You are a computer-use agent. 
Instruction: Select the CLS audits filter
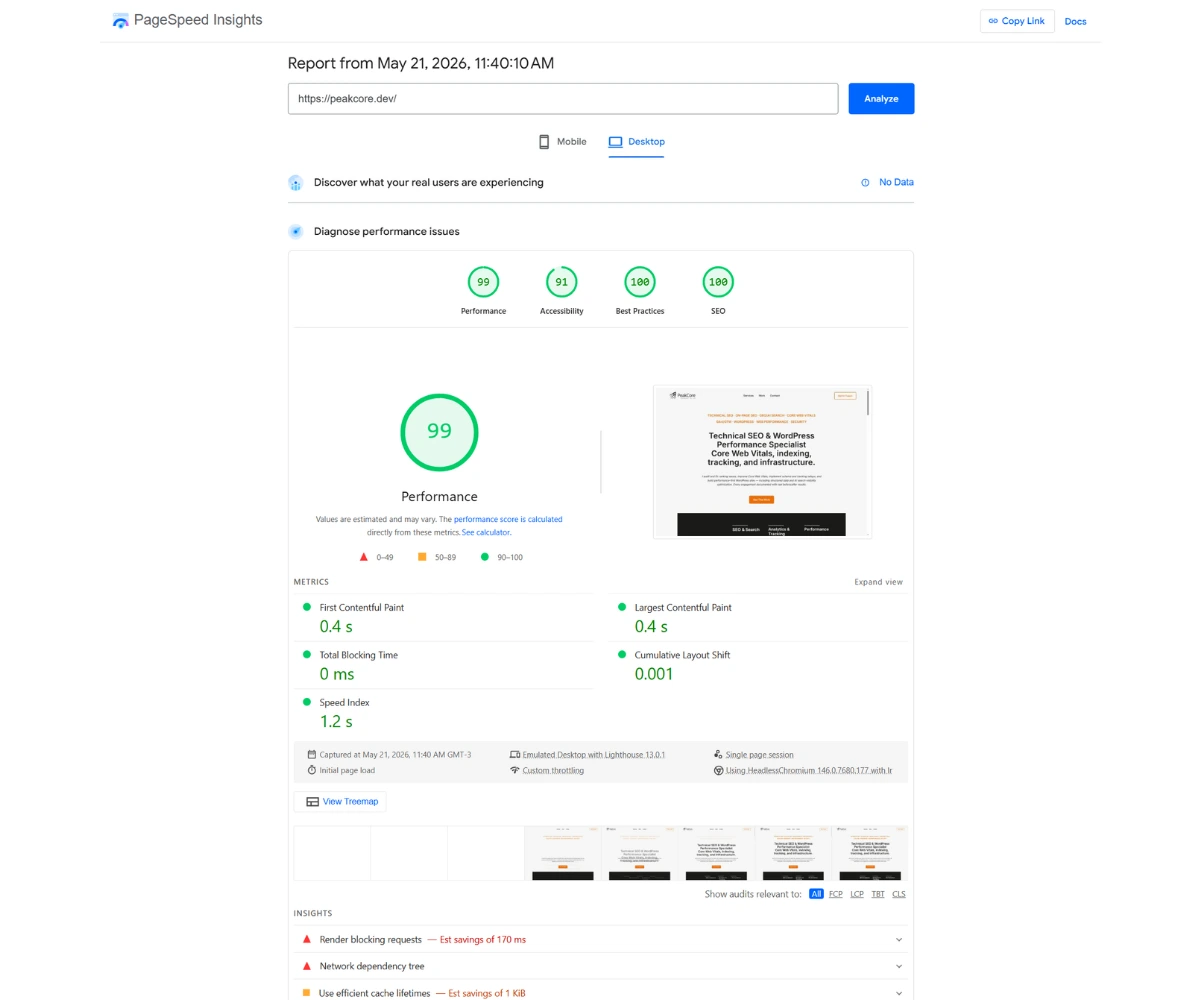pyautogui.click(x=899, y=894)
